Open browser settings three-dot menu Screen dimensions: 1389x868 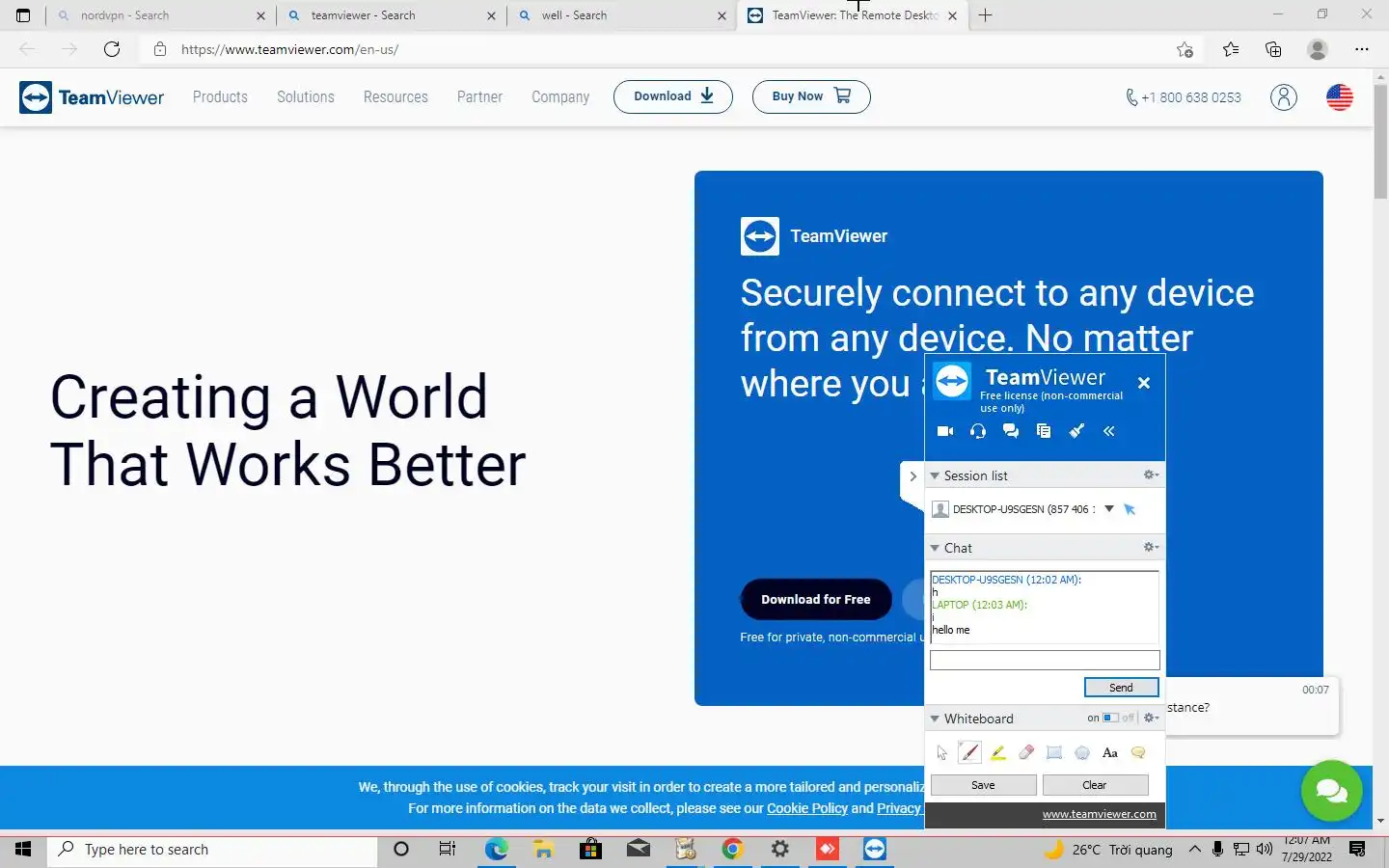(x=1362, y=49)
